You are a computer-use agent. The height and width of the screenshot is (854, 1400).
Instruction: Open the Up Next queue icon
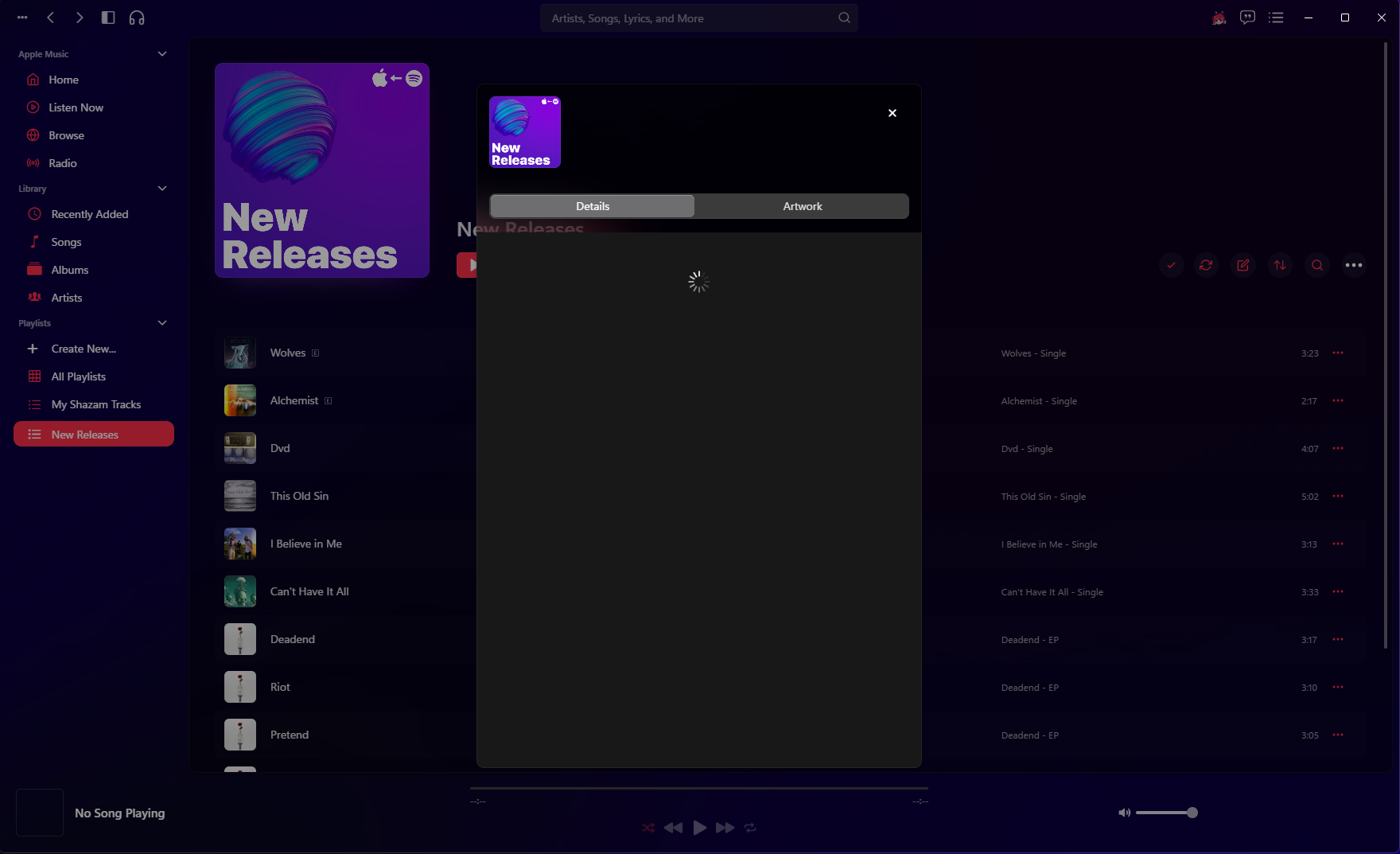[x=1276, y=17]
